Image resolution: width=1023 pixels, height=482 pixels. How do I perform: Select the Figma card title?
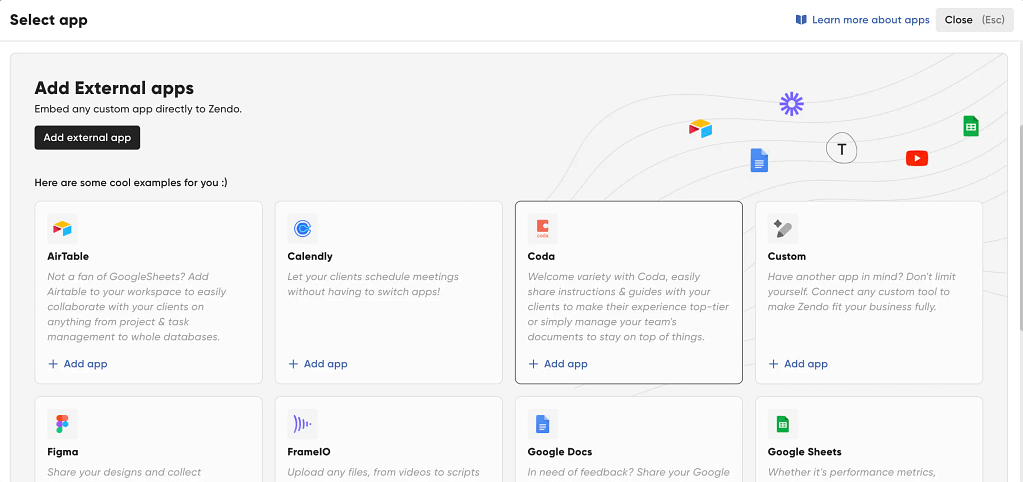coord(63,451)
